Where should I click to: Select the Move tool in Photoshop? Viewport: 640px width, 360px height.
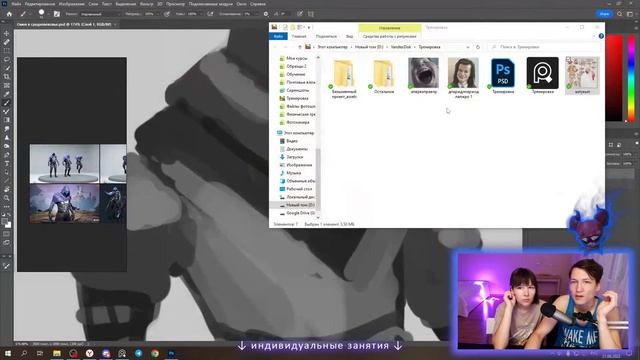coord(7,33)
